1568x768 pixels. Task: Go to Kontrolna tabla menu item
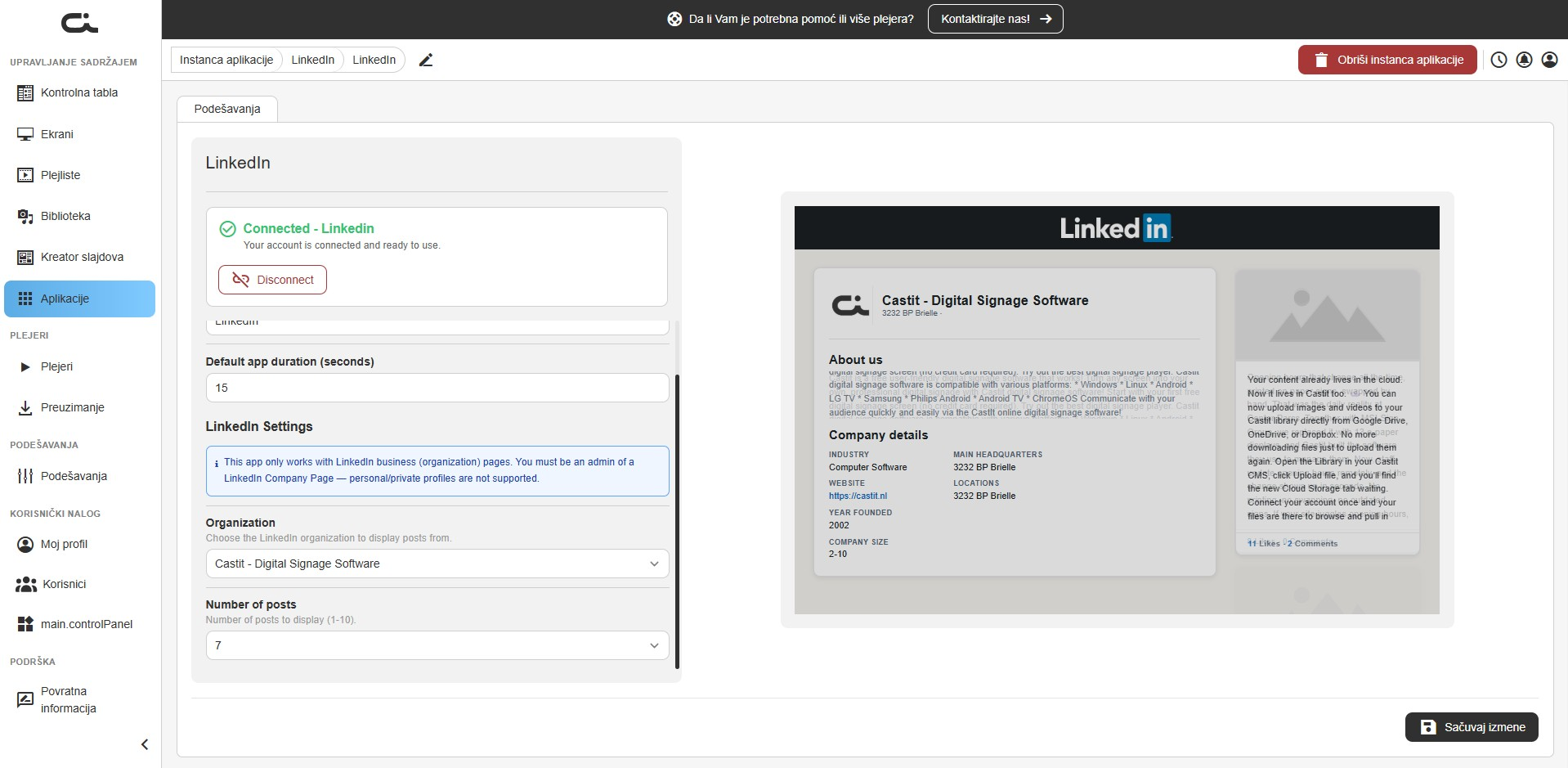(x=79, y=93)
